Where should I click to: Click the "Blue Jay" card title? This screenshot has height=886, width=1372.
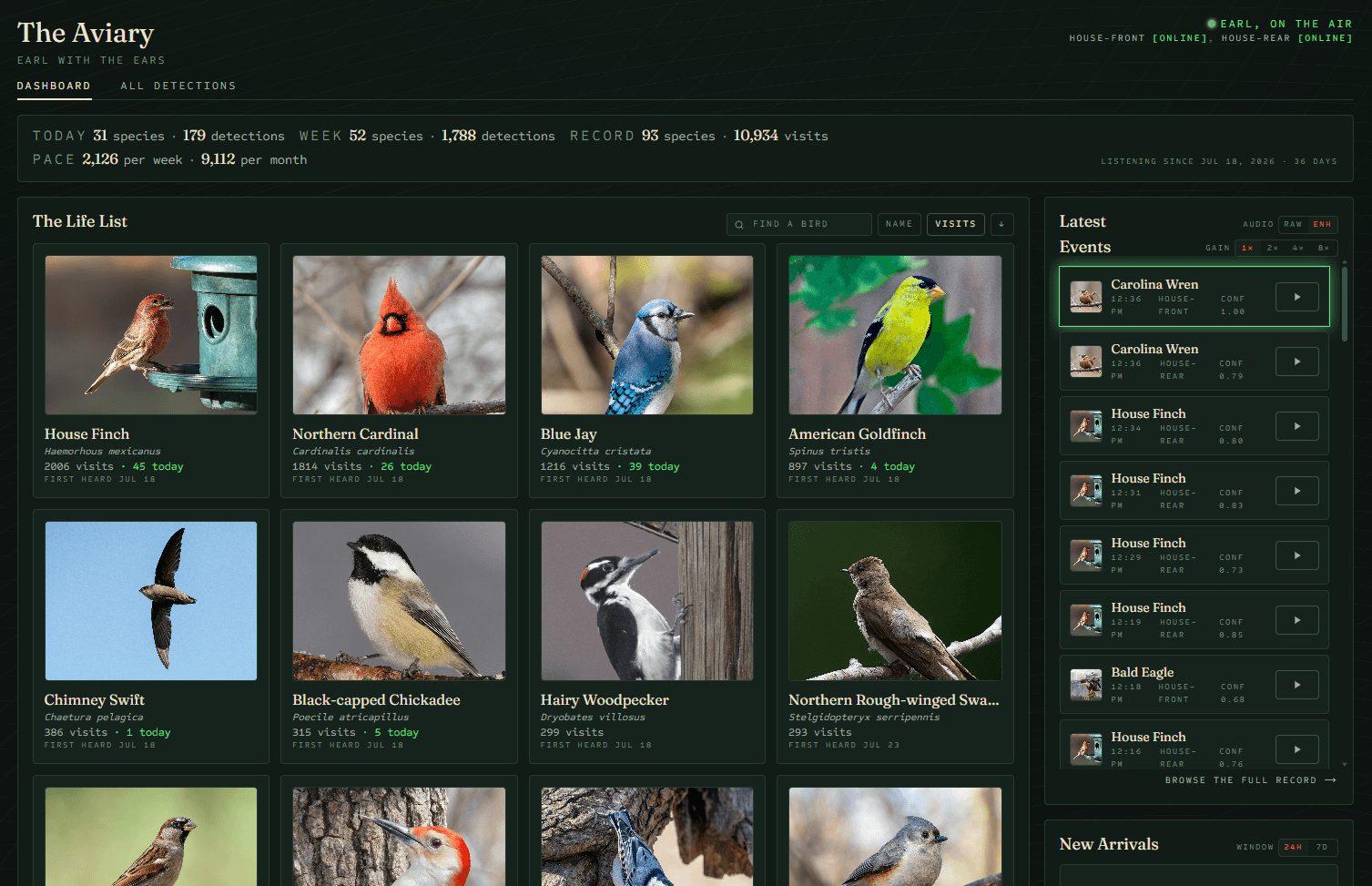point(569,434)
